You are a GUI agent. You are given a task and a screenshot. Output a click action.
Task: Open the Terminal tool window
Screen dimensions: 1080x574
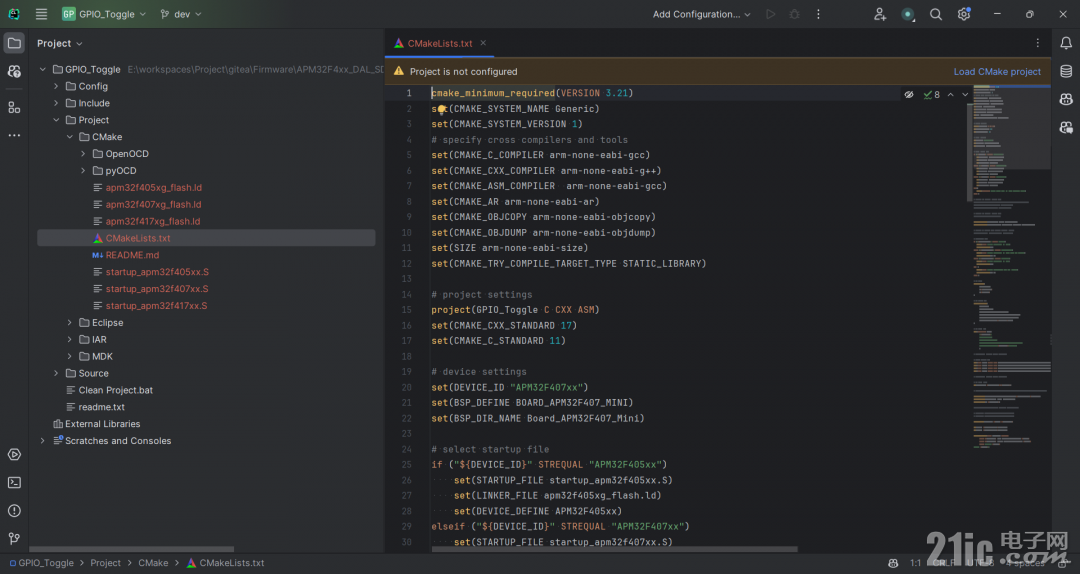click(14, 483)
